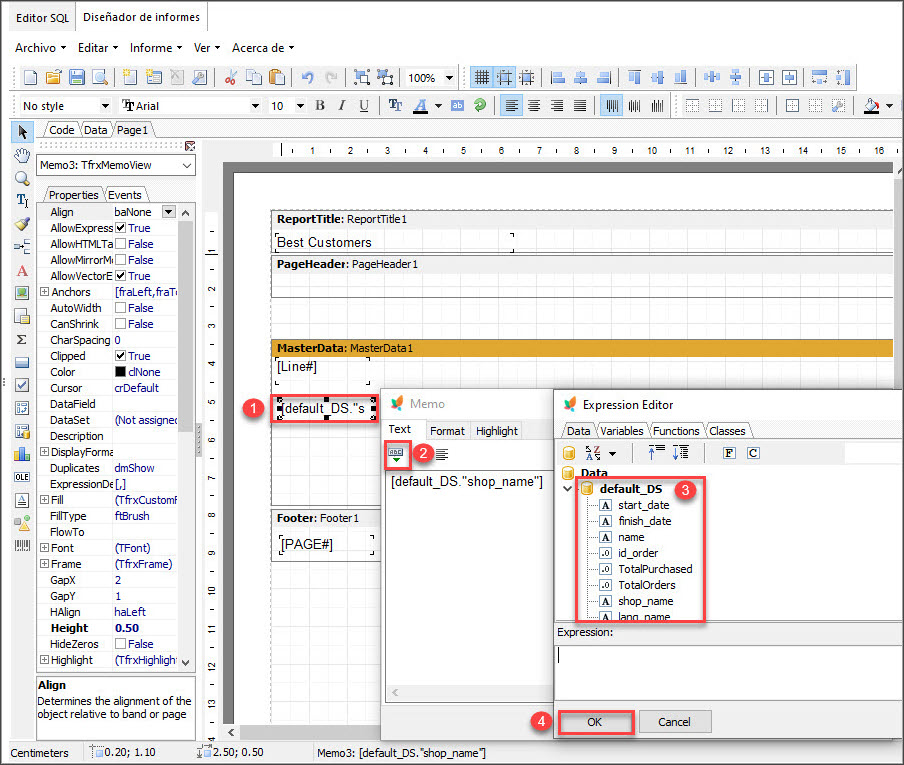Image resolution: width=904 pixels, height=765 pixels.
Task: Open the Archivo menu
Action: pyautogui.click(x=40, y=48)
